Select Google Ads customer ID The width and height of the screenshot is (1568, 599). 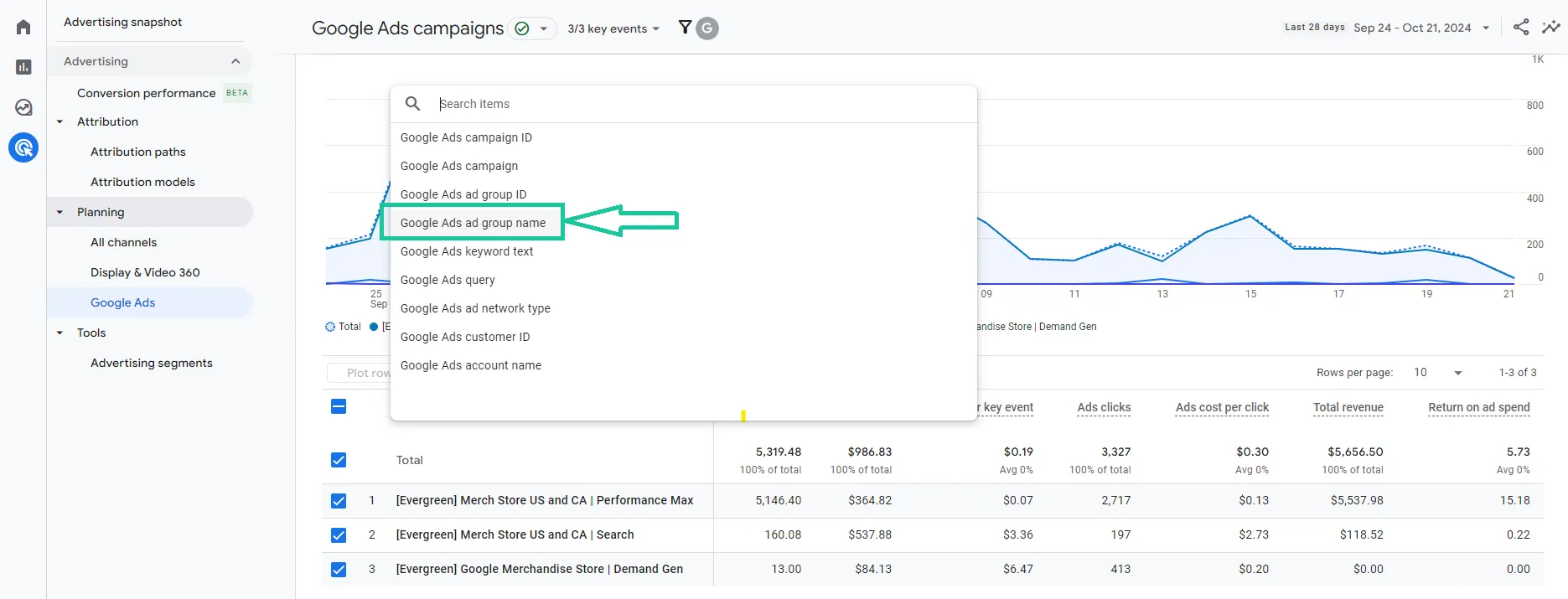[465, 337]
